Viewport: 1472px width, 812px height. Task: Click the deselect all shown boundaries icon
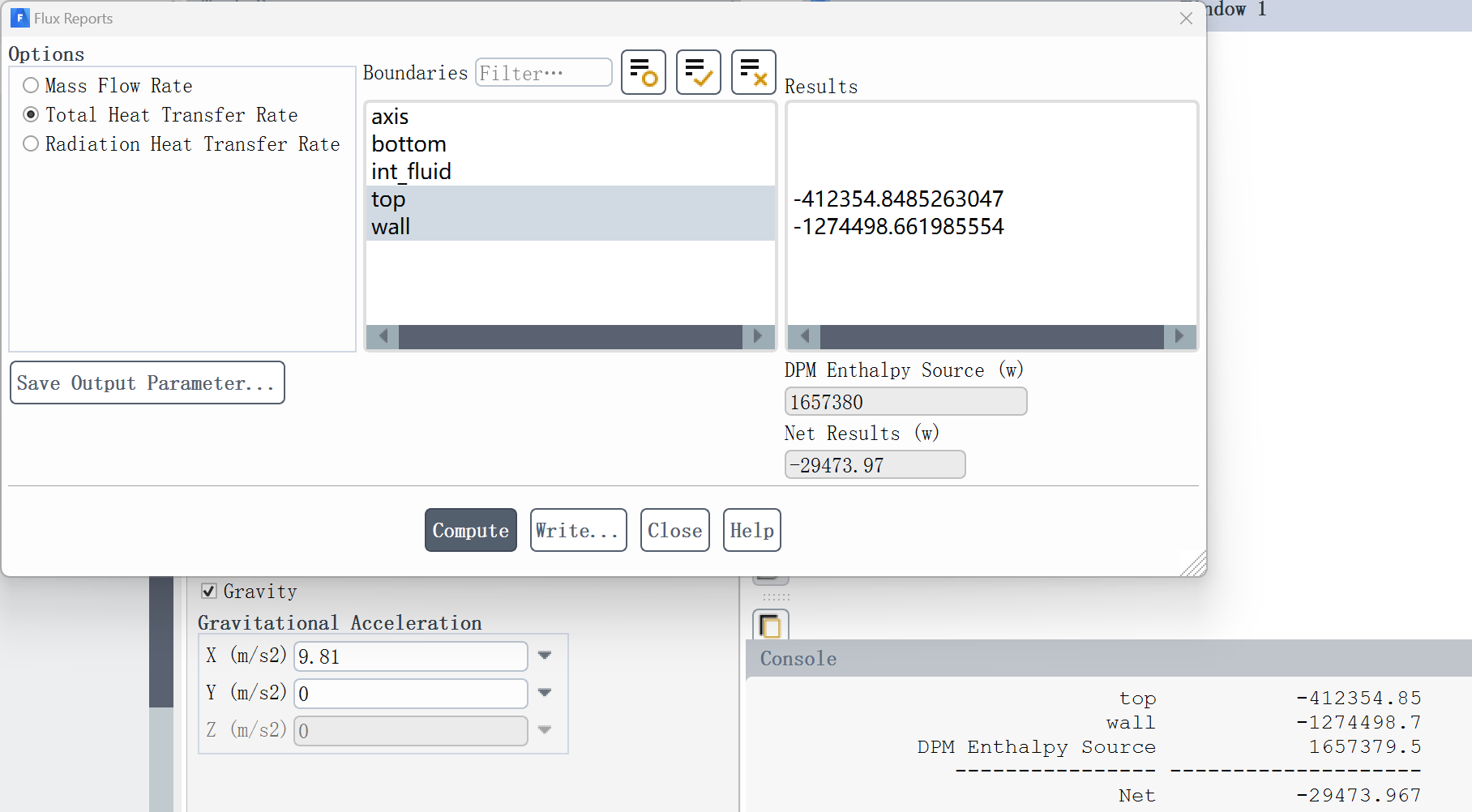click(x=753, y=72)
